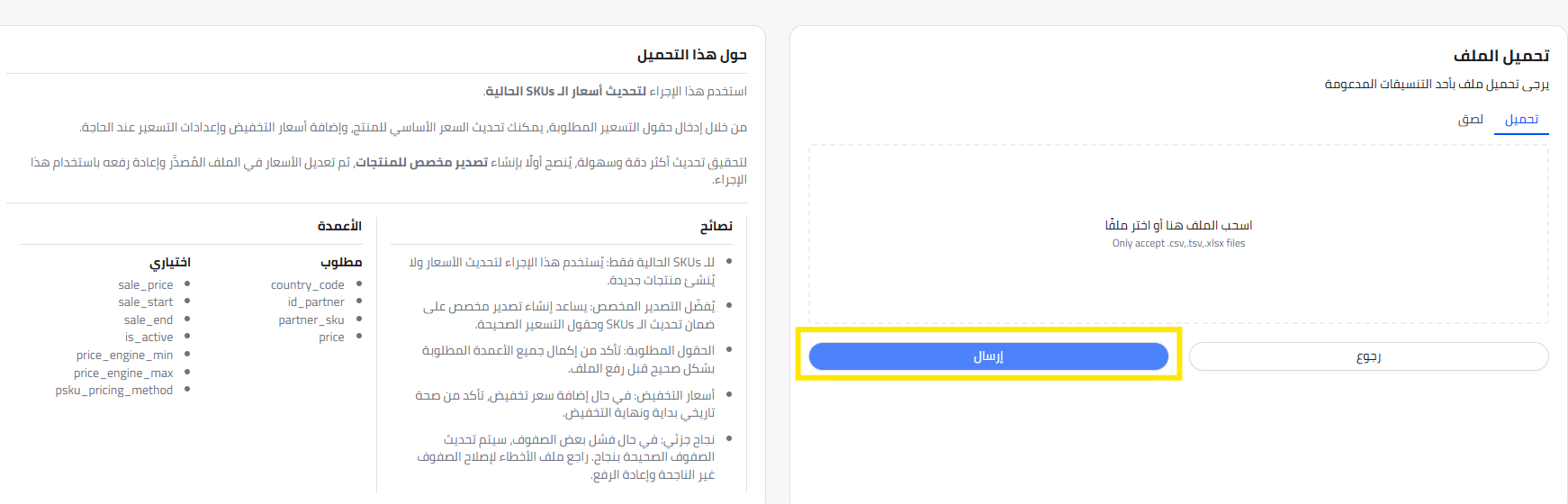Switch to the لصق paste tab
The height and width of the screenshot is (504, 1568).
pyautogui.click(x=1470, y=120)
